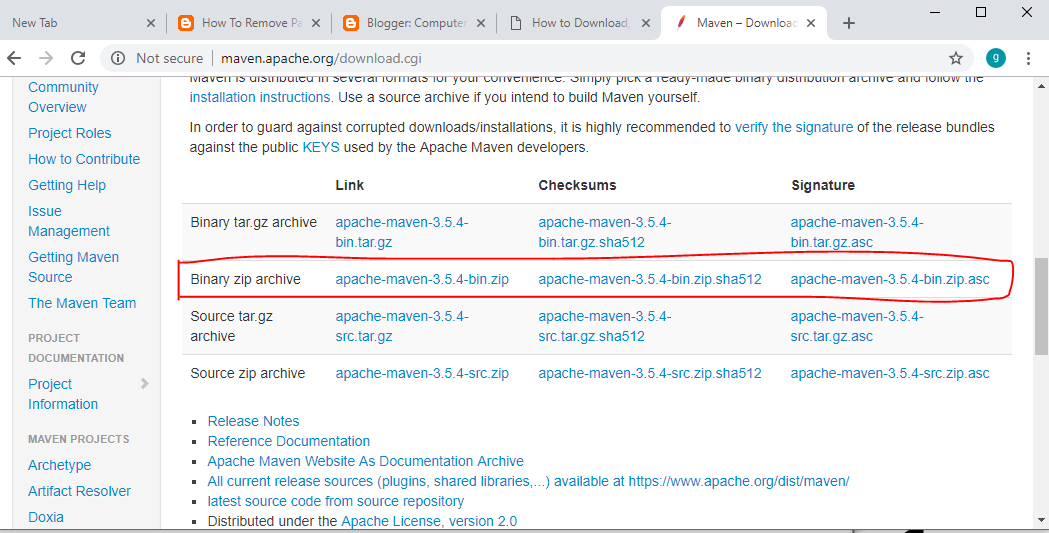Image resolution: width=1049 pixels, height=533 pixels.
Task: Click the page vertical scrollbar thumb
Action: [x=1041, y=306]
